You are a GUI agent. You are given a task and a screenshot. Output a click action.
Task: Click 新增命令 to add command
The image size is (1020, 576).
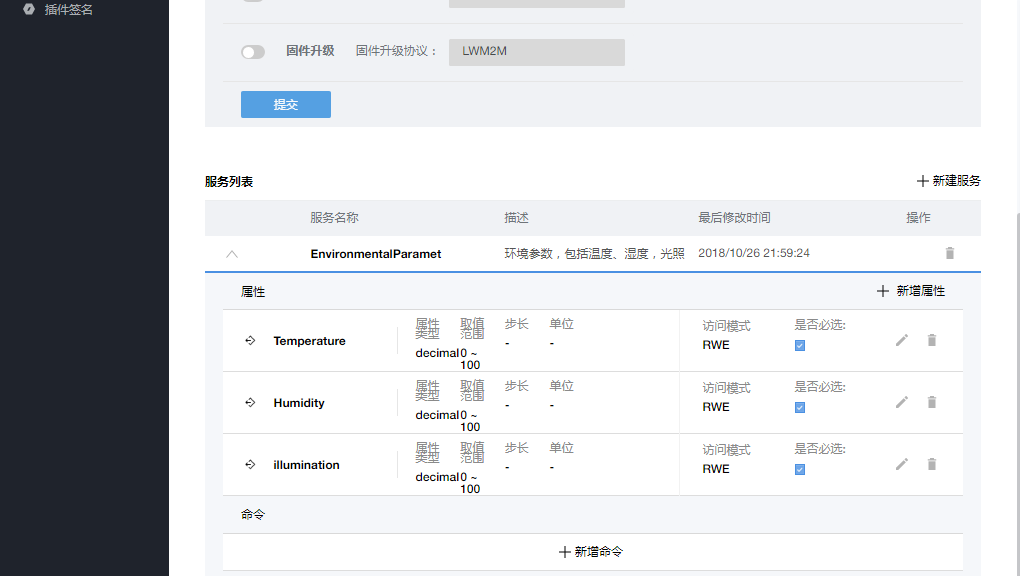pyautogui.click(x=591, y=552)
